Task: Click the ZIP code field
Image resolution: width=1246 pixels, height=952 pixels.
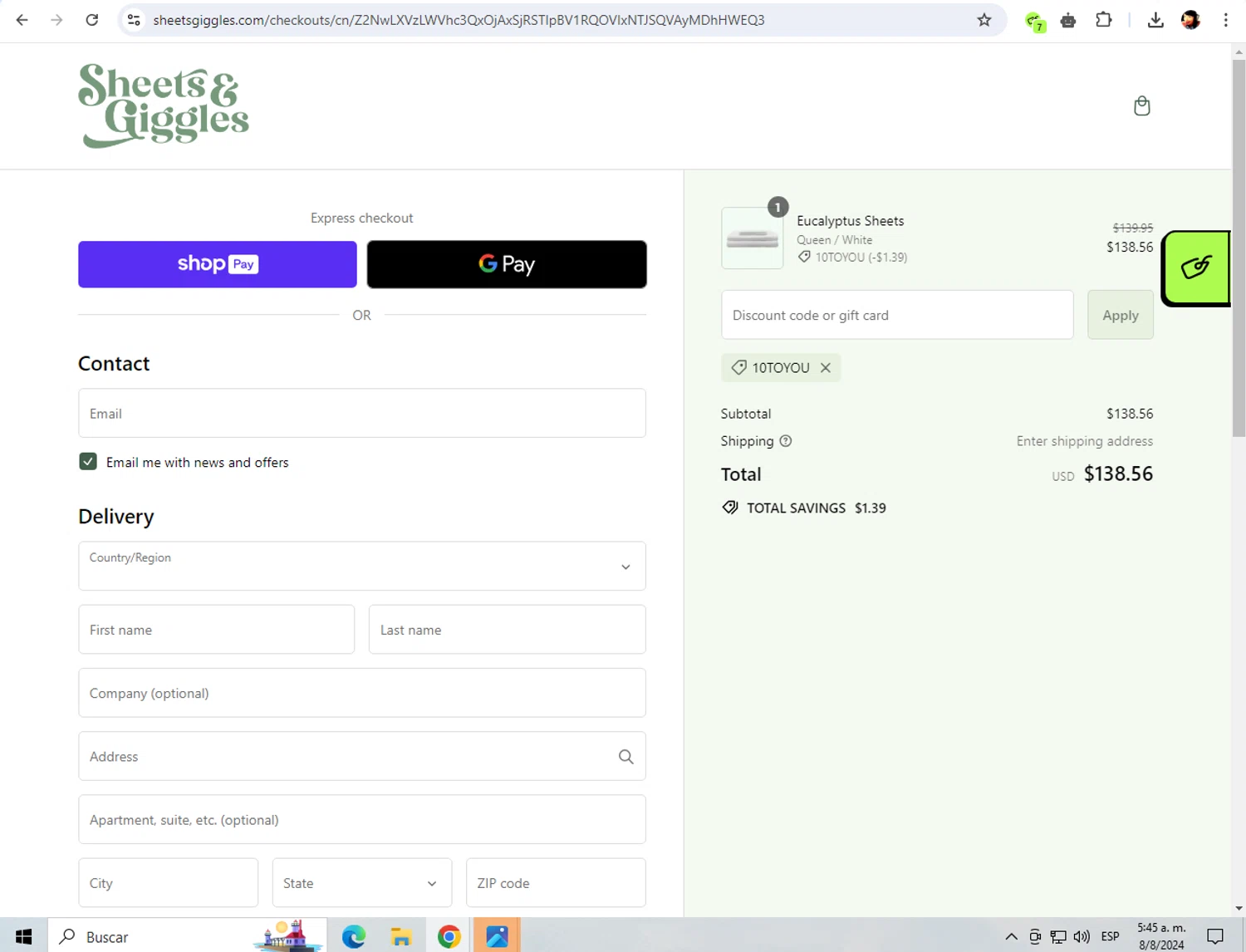Action: pyautogui.click(x=557, y=883)
